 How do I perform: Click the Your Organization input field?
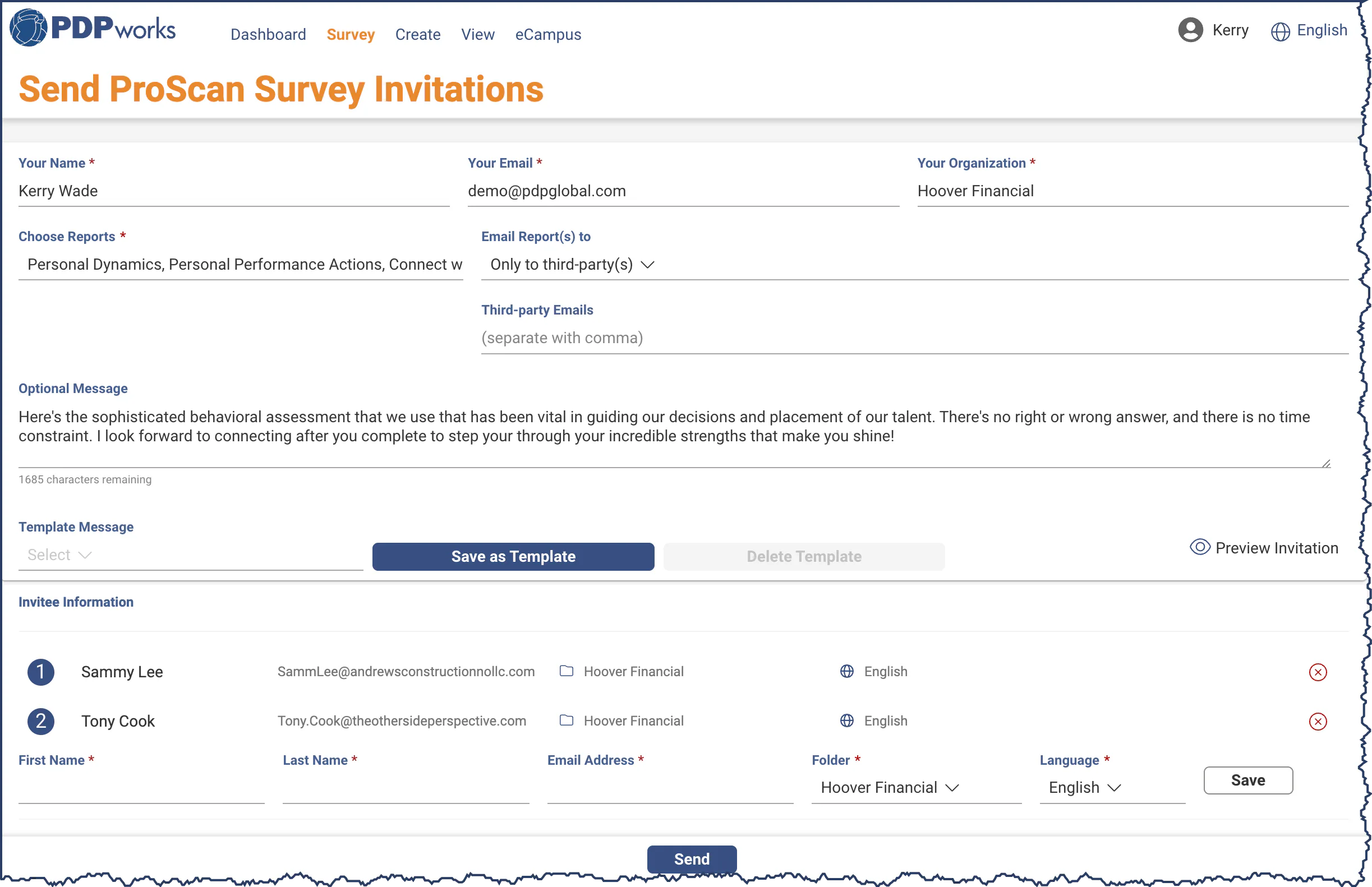point(1133,191)
